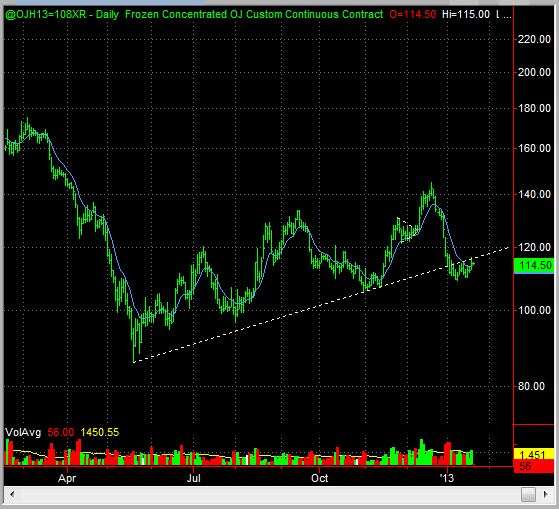559x509 pixels.
Task: Click the 80.00 price axis label
Action: [x=531, y=386]
